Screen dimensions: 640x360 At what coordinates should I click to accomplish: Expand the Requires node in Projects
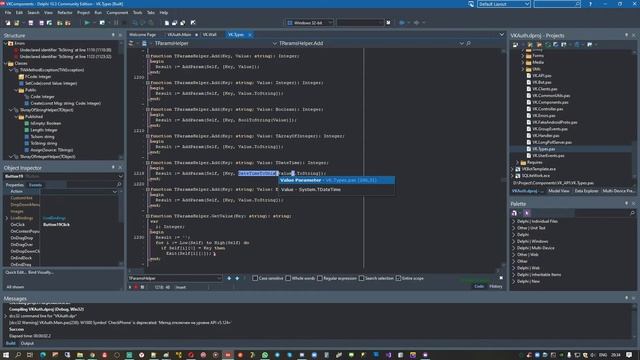518,162
